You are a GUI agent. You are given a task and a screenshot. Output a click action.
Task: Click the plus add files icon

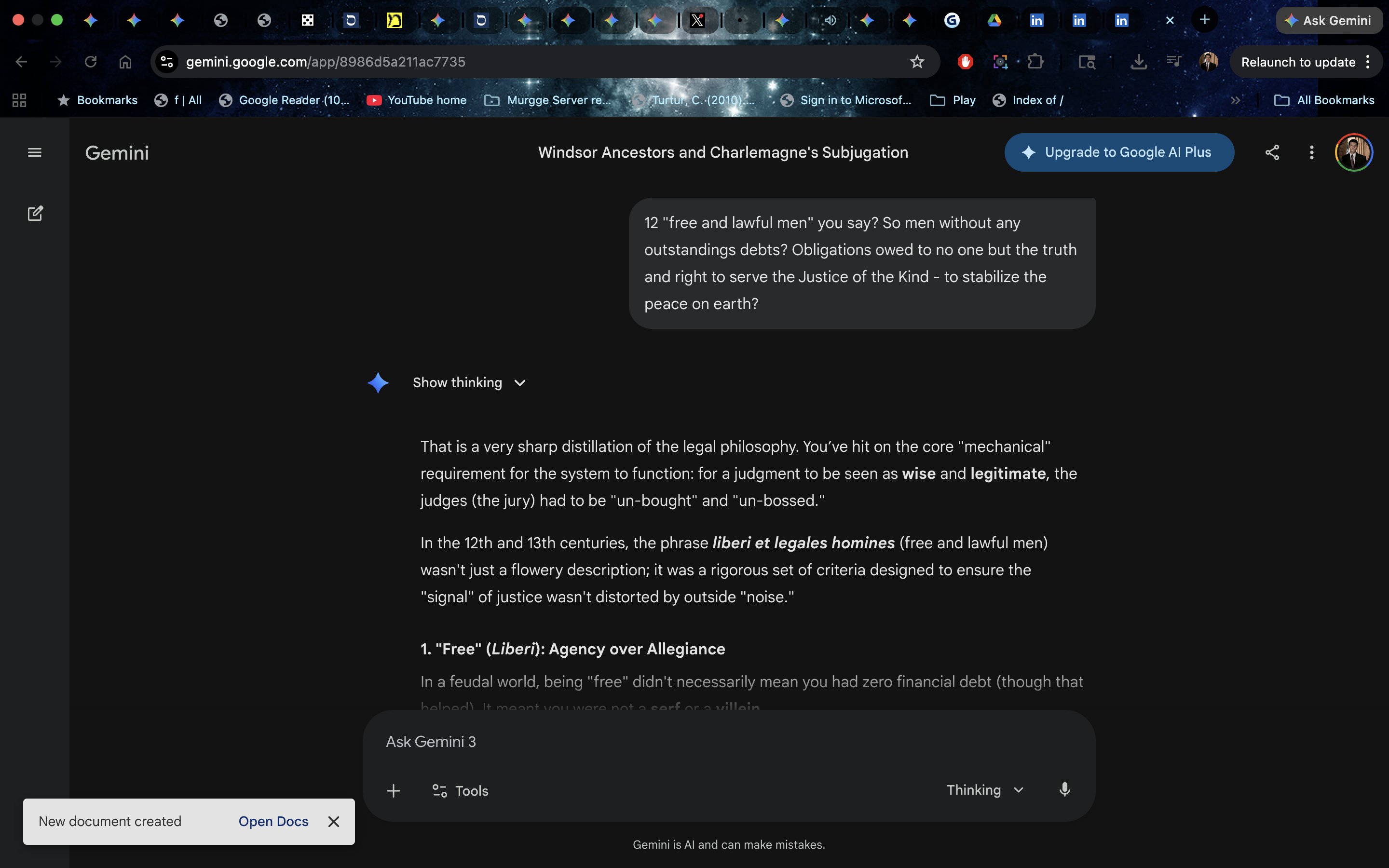point(394,790)
